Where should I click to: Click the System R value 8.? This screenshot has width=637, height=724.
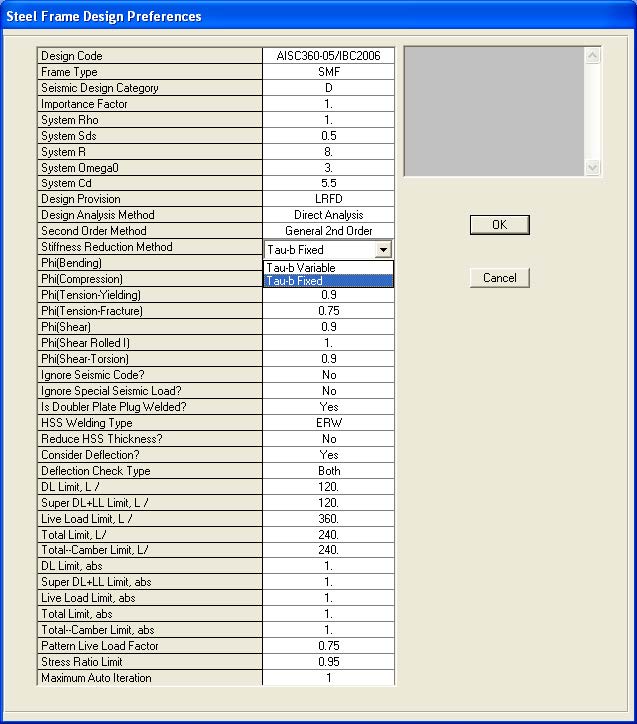[x=328, y=152]
